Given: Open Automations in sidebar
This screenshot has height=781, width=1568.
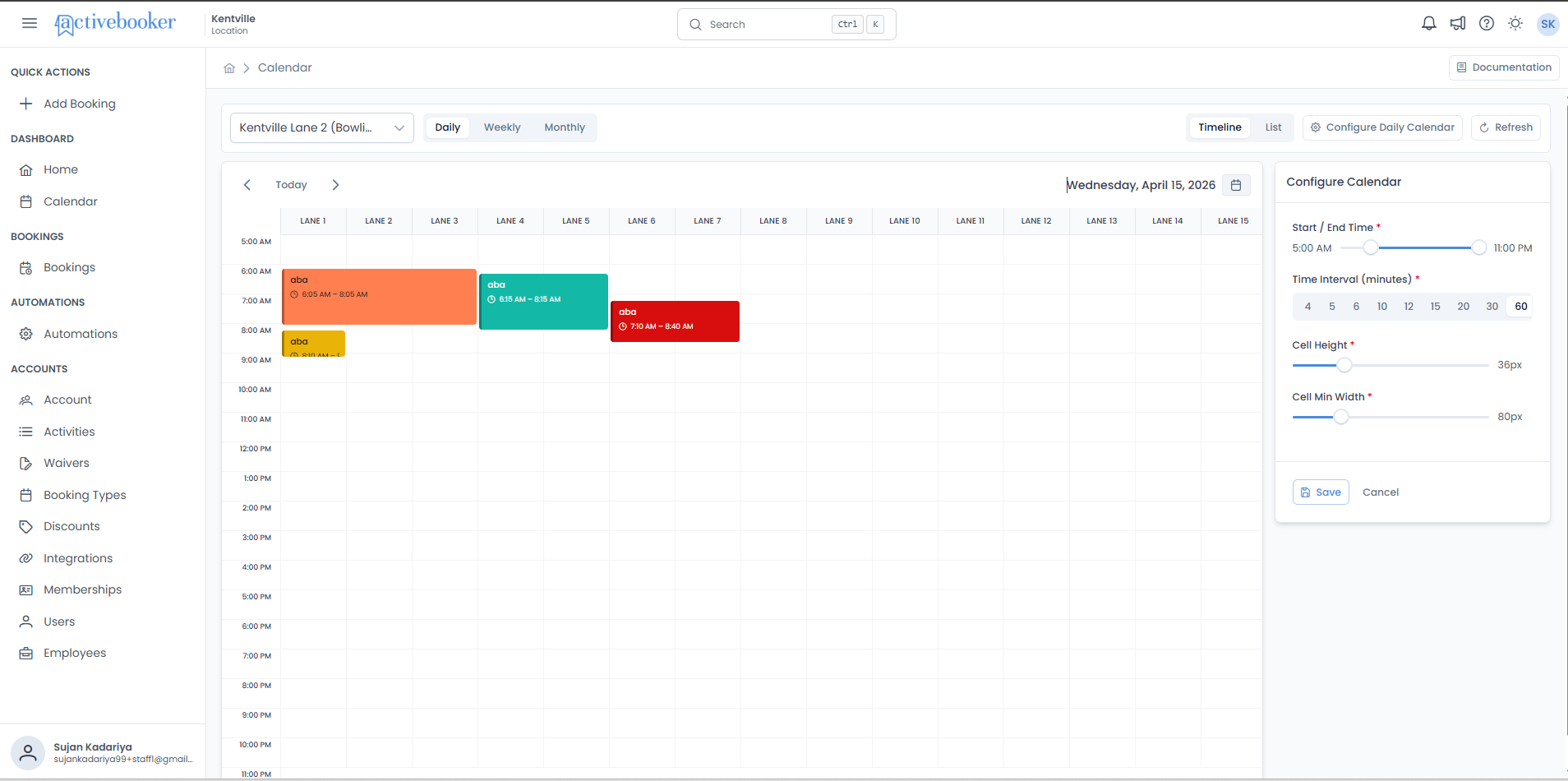Looking at the screenshot, I should pos(81,334).
